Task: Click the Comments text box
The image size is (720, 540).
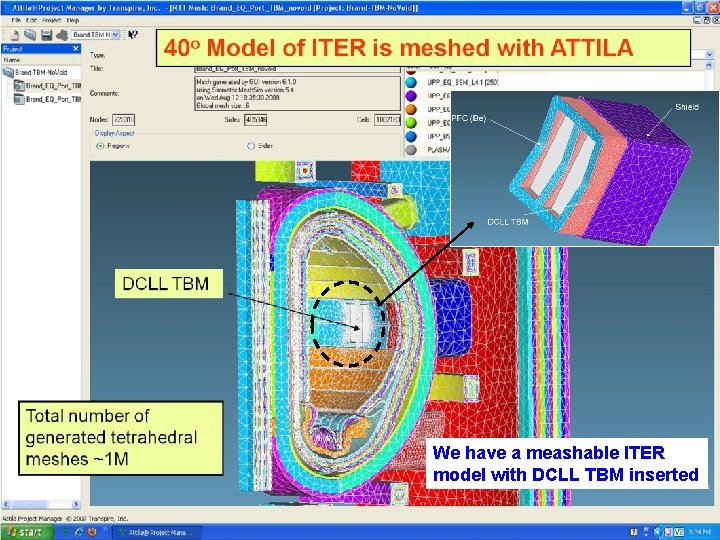Action: coord(298,93)
